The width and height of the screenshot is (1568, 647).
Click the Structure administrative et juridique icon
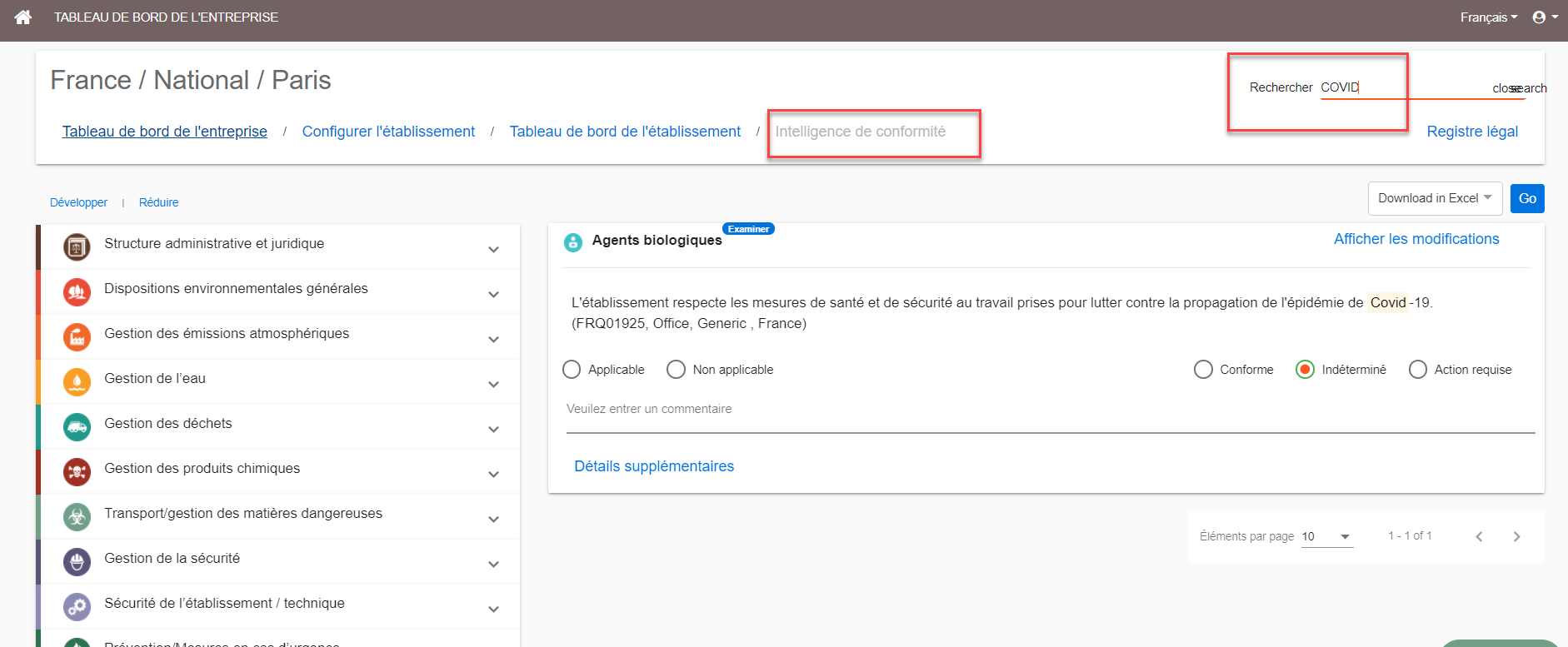click(77, 246)
